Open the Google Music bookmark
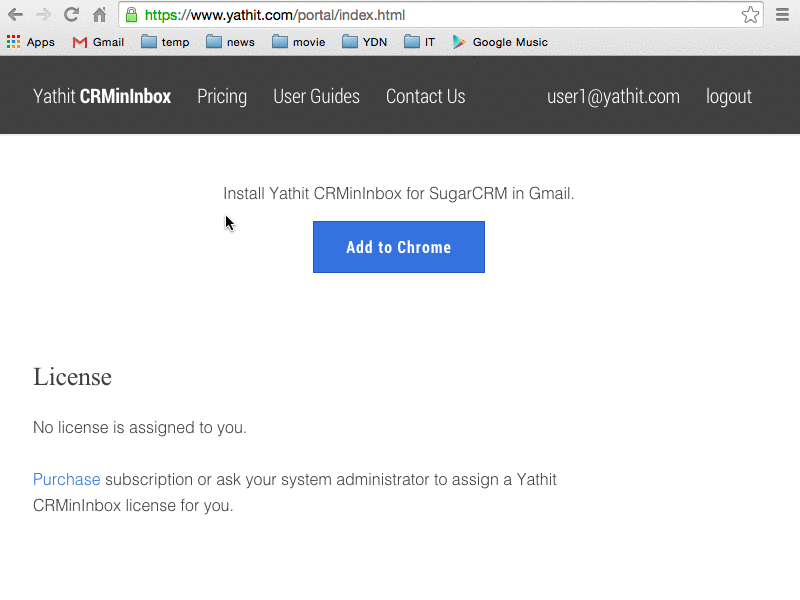The height and width of the screenshot is (600, 800). (500, 42)
